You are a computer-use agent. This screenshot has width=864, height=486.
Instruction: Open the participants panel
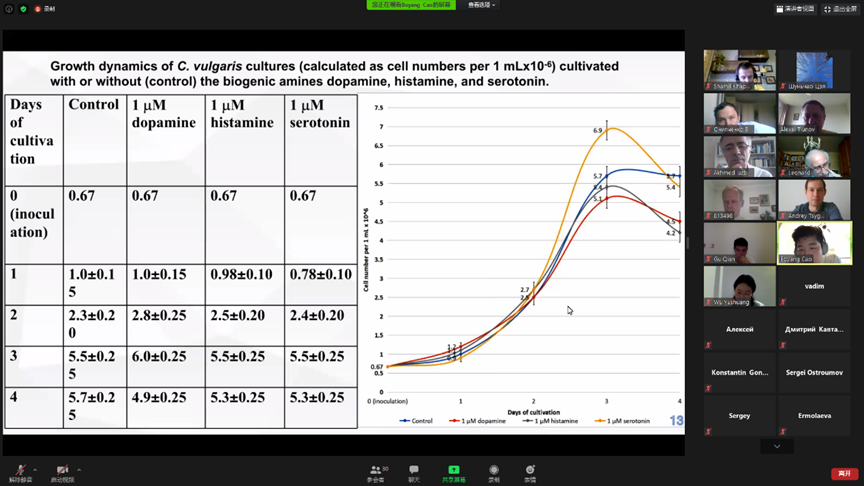(x=376, y=472)
